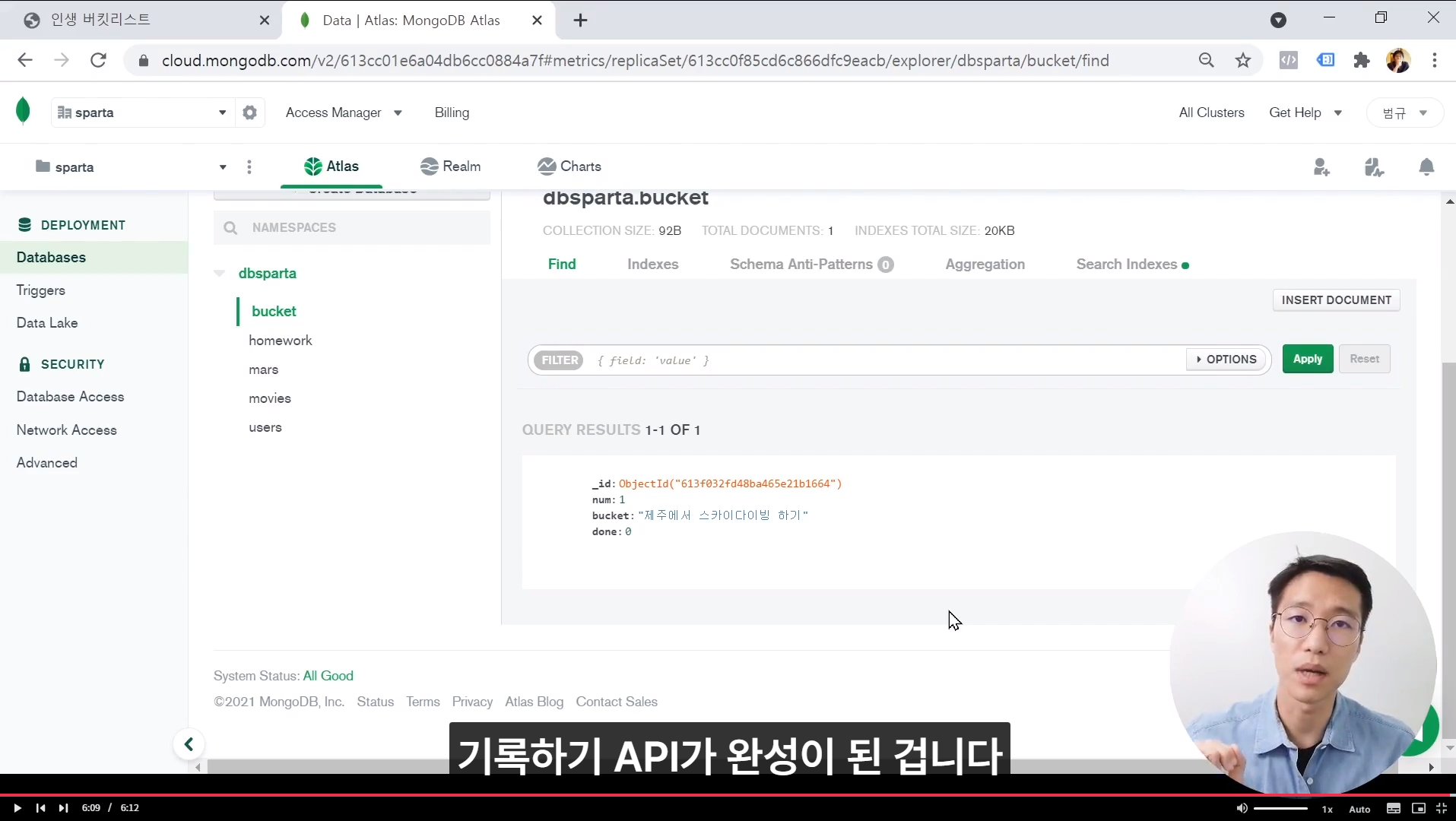The width and height of the screenshot is (1456, 821).
Task: Click the MongoDB leaf logo
Action: [x=23, y=112]
